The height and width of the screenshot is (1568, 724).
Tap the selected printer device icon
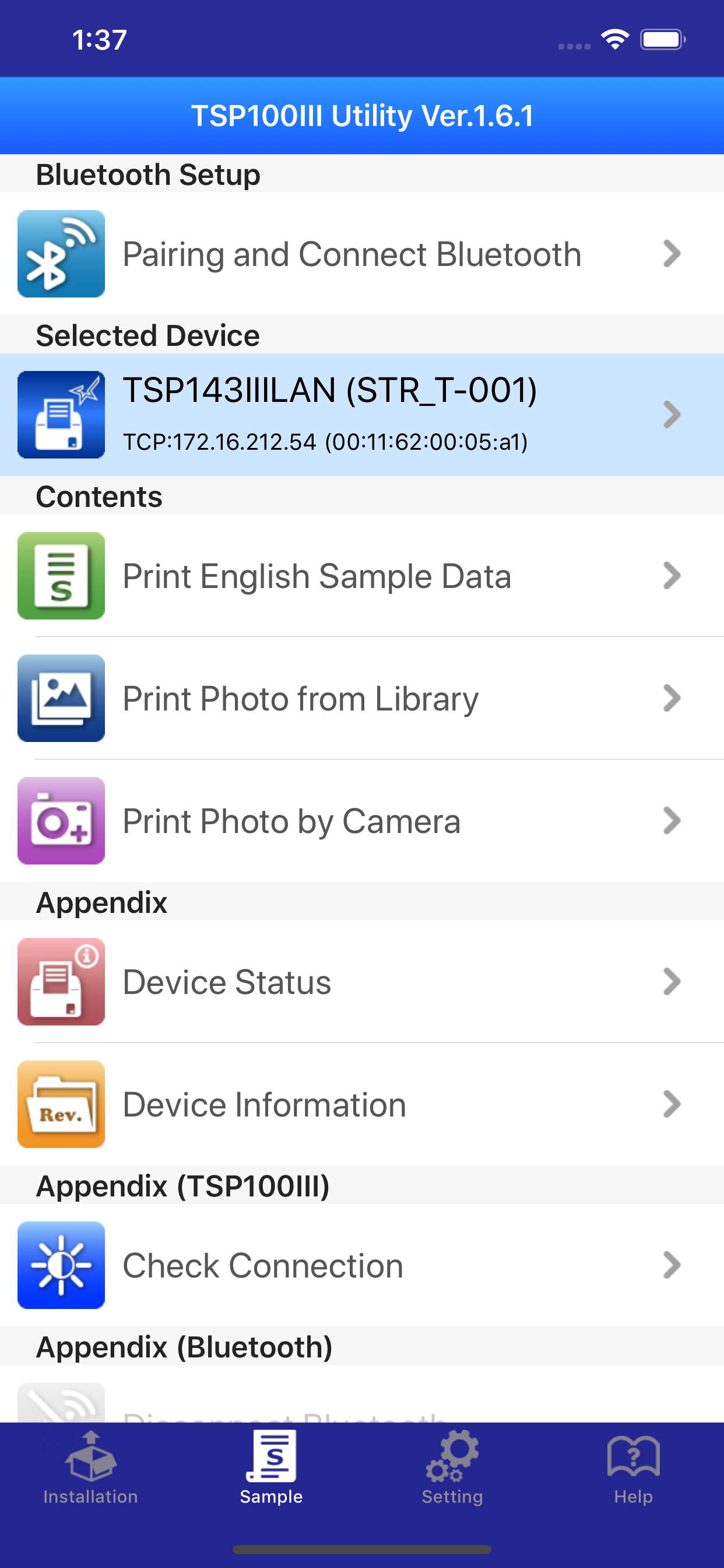(61, 415)
